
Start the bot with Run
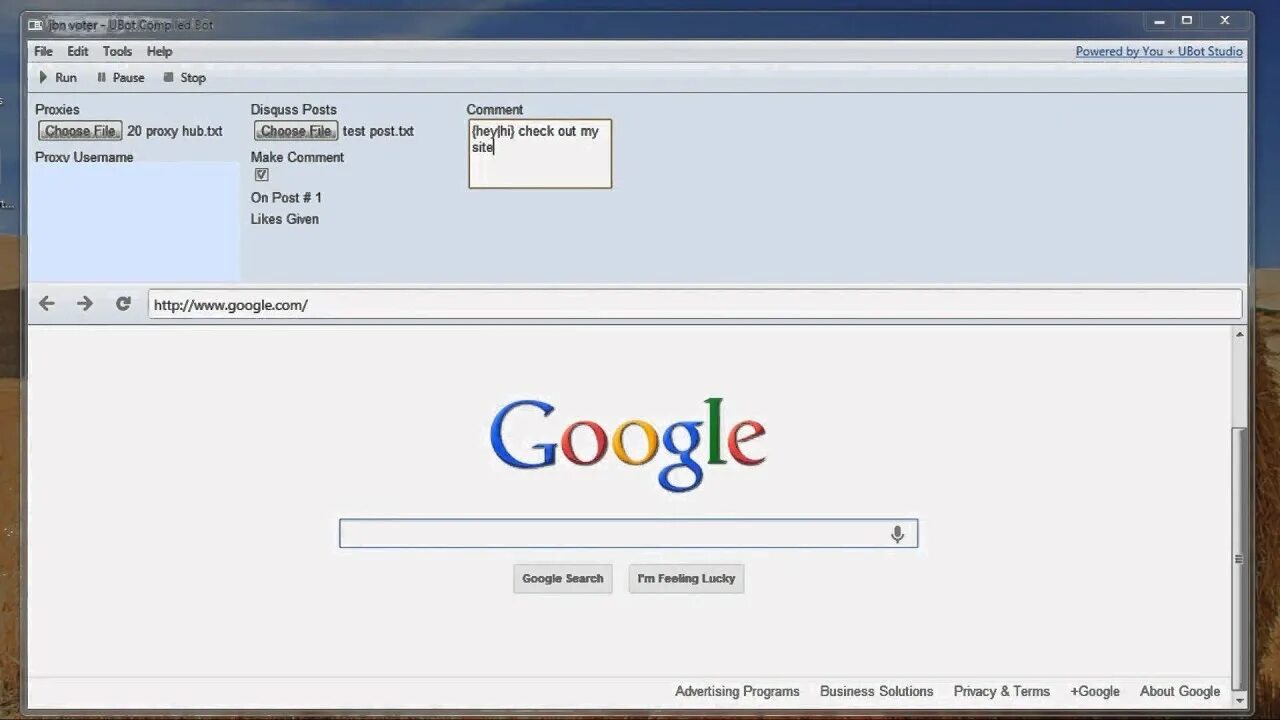[57, 77]
